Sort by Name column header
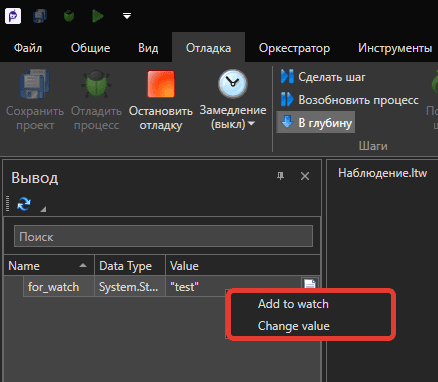 pos(49,266)
